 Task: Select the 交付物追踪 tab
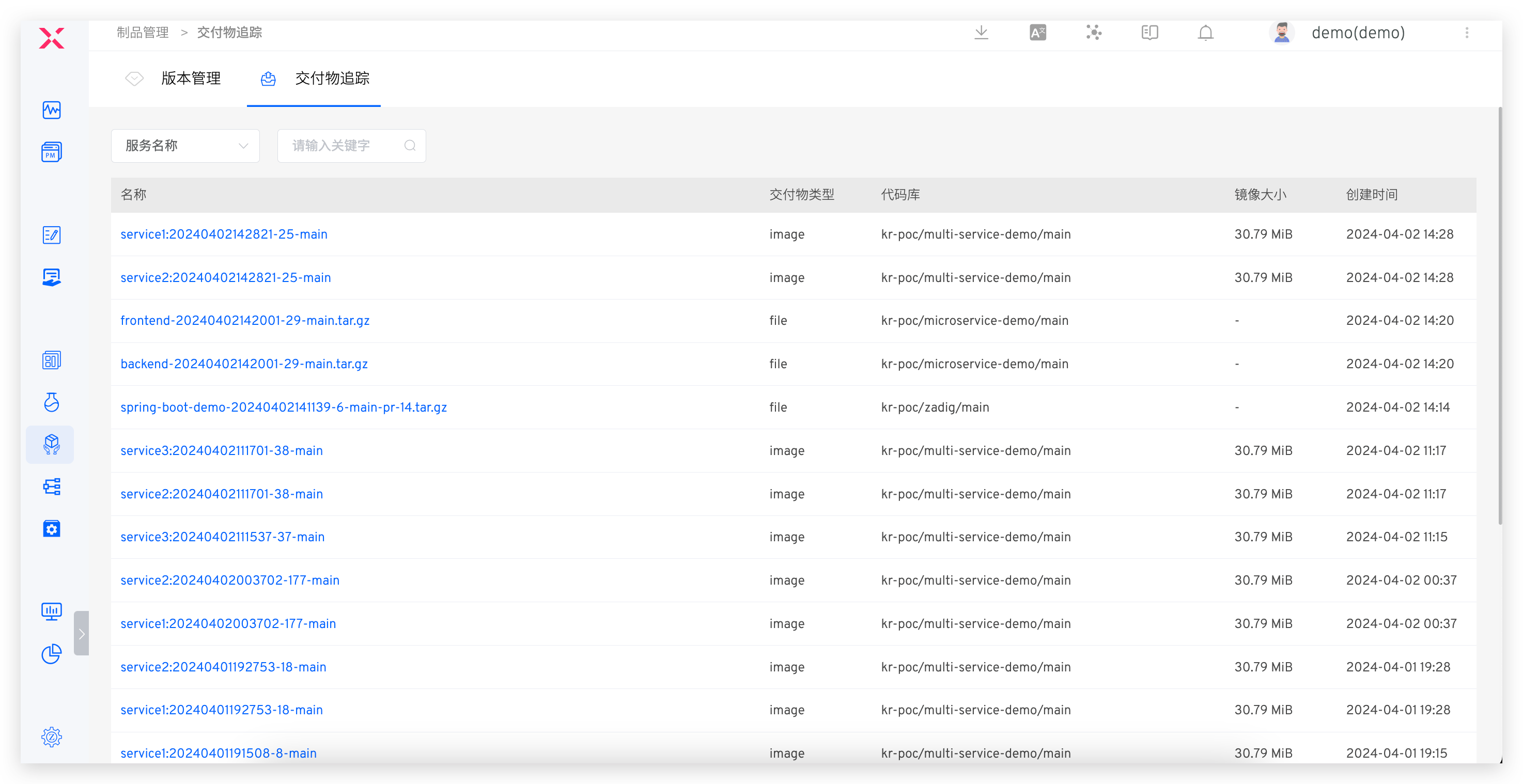click(x=332, y=78)
